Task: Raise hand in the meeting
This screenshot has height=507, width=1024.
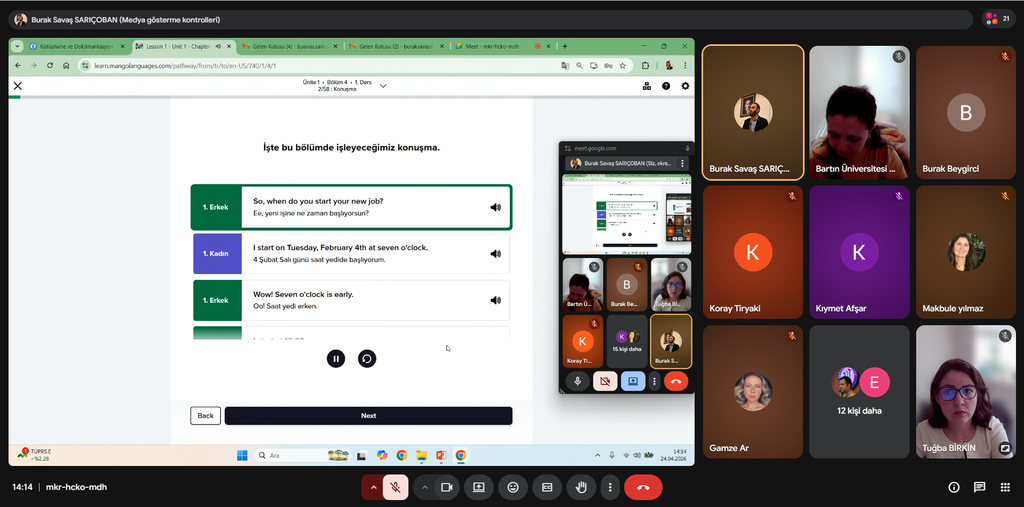Action: pos(580,487)
